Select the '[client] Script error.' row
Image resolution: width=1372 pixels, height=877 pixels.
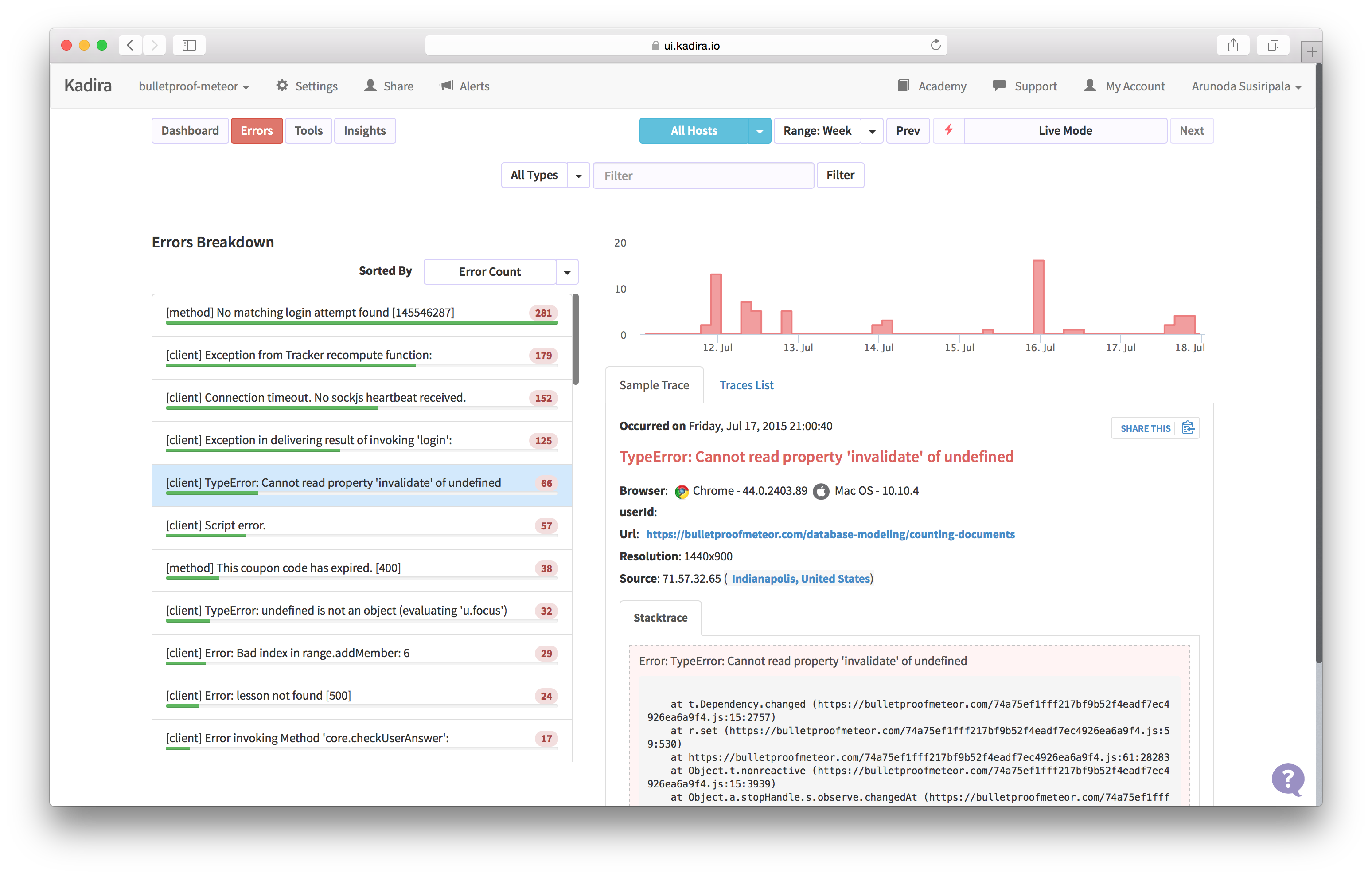click(x=362, y=528)
